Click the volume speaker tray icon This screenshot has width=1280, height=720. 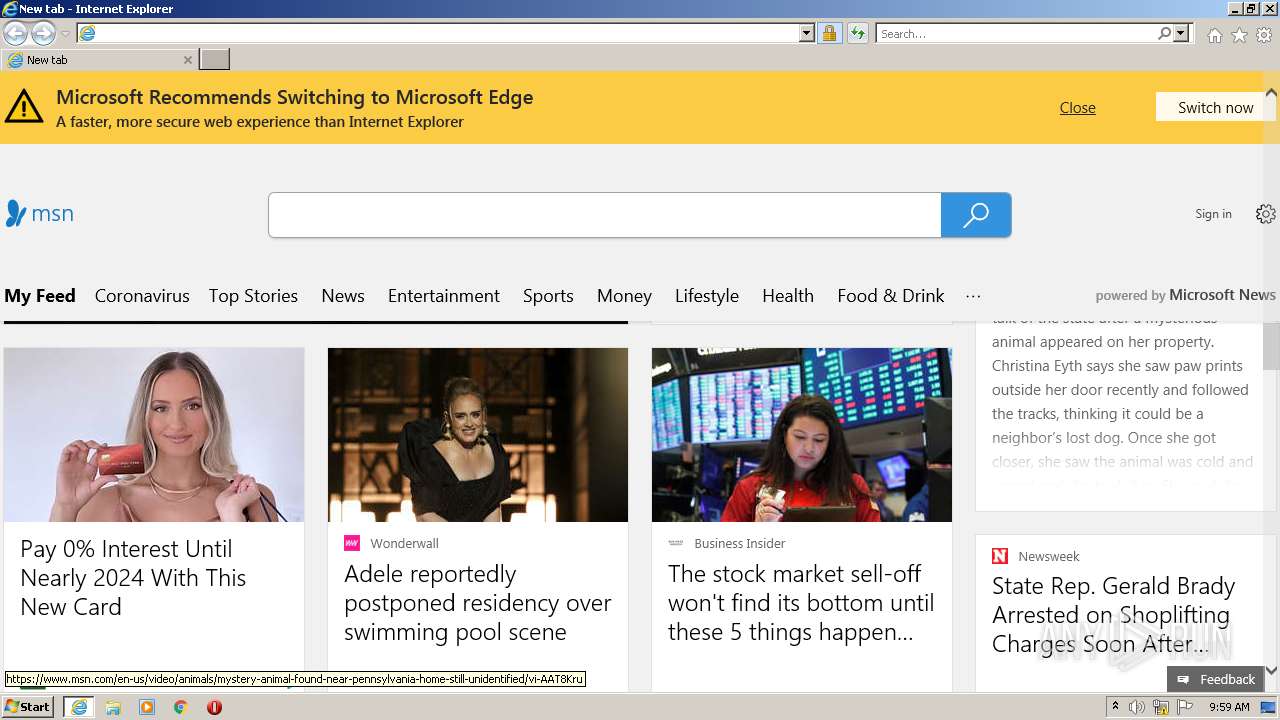[x=1137, y=707]
